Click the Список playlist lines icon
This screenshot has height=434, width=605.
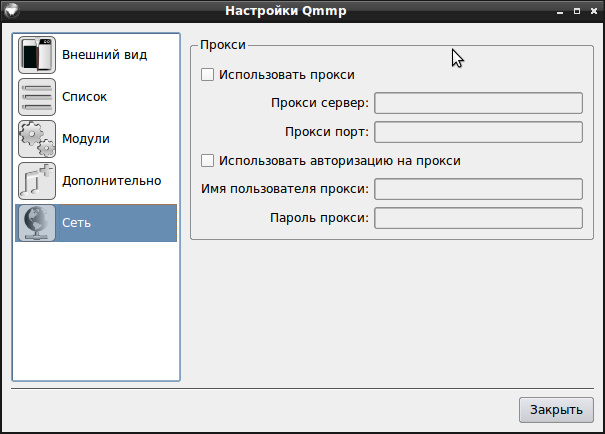37,97
